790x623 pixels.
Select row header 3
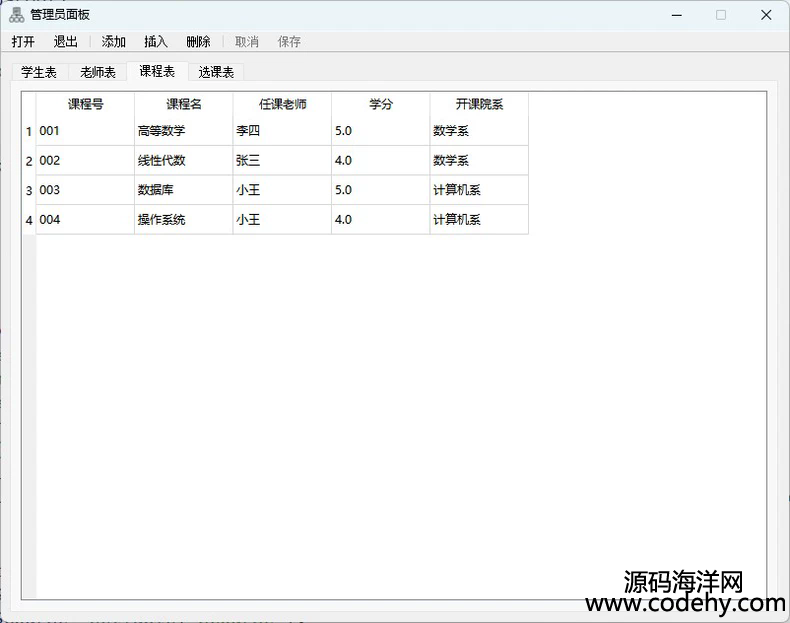[x=29, y=190]
